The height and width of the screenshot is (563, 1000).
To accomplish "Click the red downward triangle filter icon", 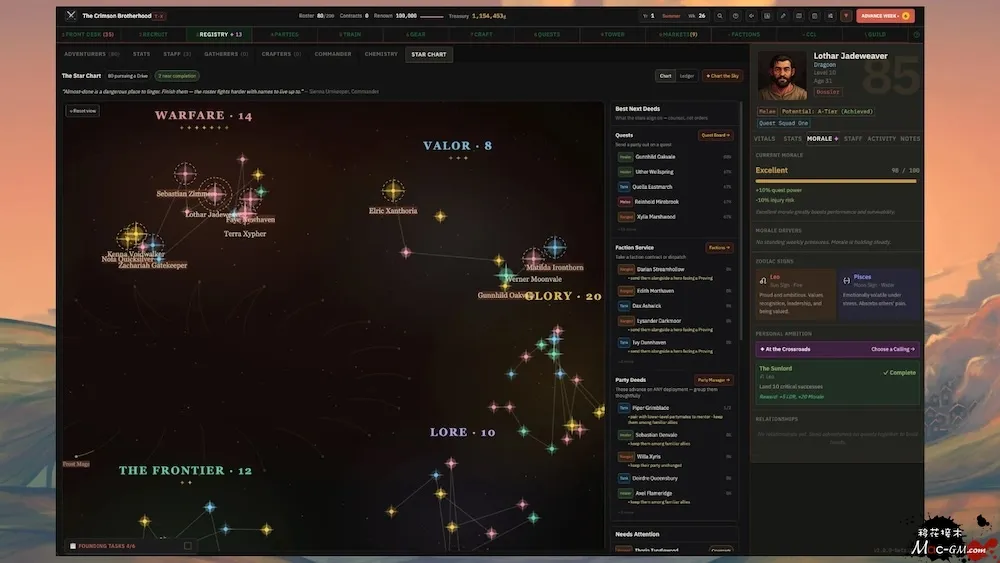I will [846, 16].
